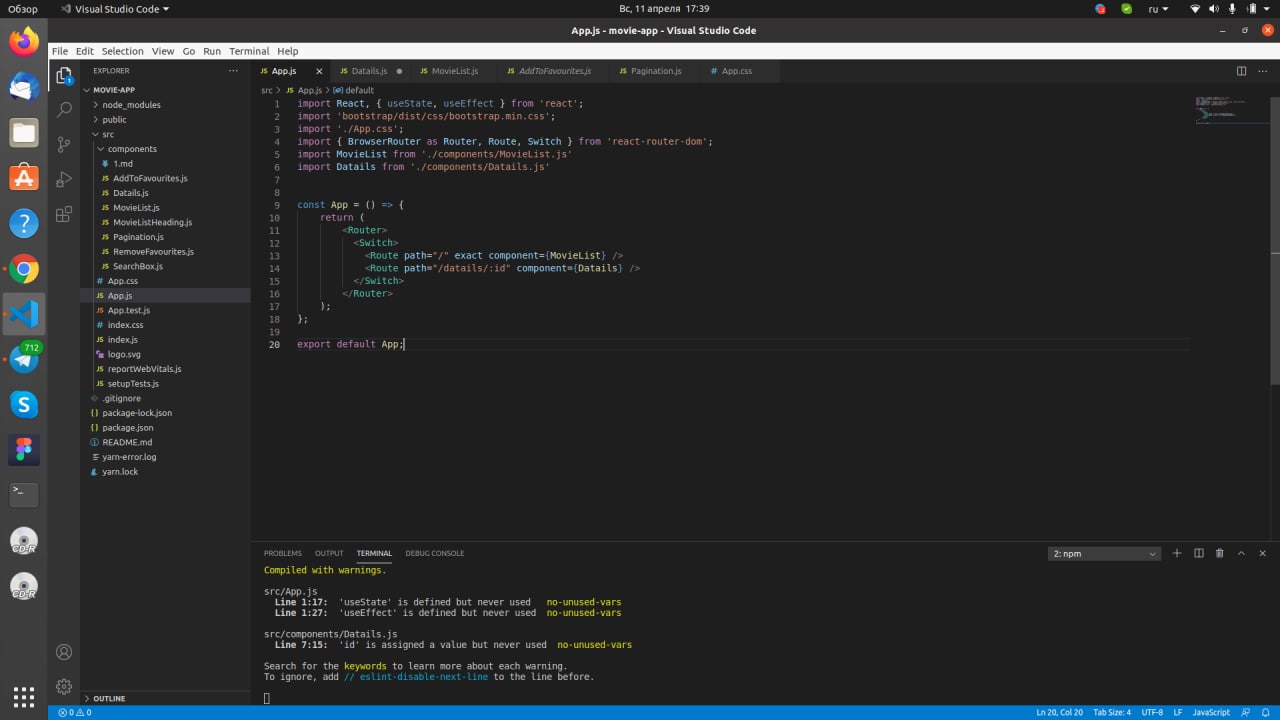Open MovieList.js in the explorer tree

click(x=136, y=208)
